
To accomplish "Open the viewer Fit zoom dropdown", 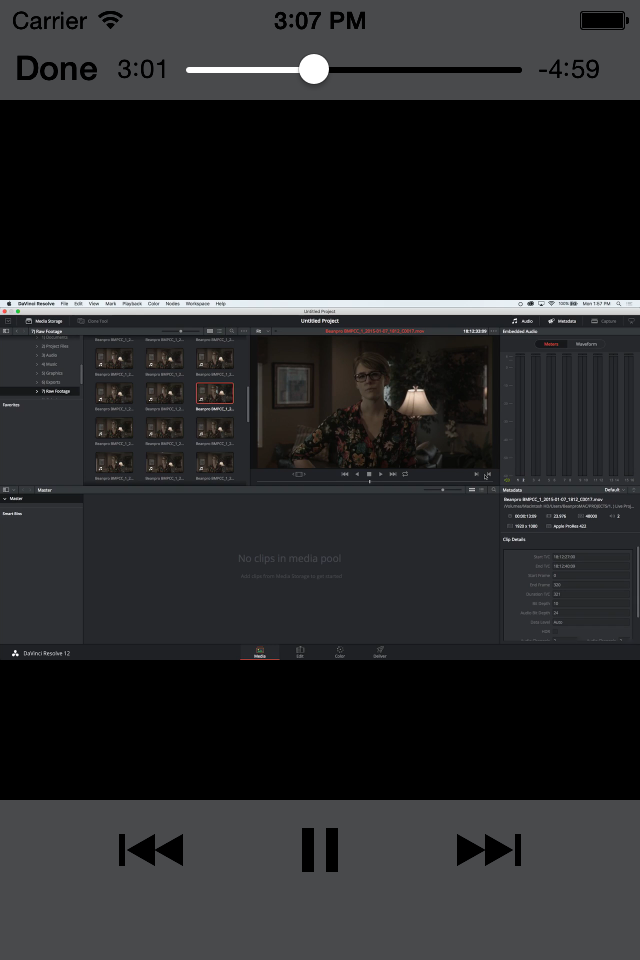I will coord(262,331).
